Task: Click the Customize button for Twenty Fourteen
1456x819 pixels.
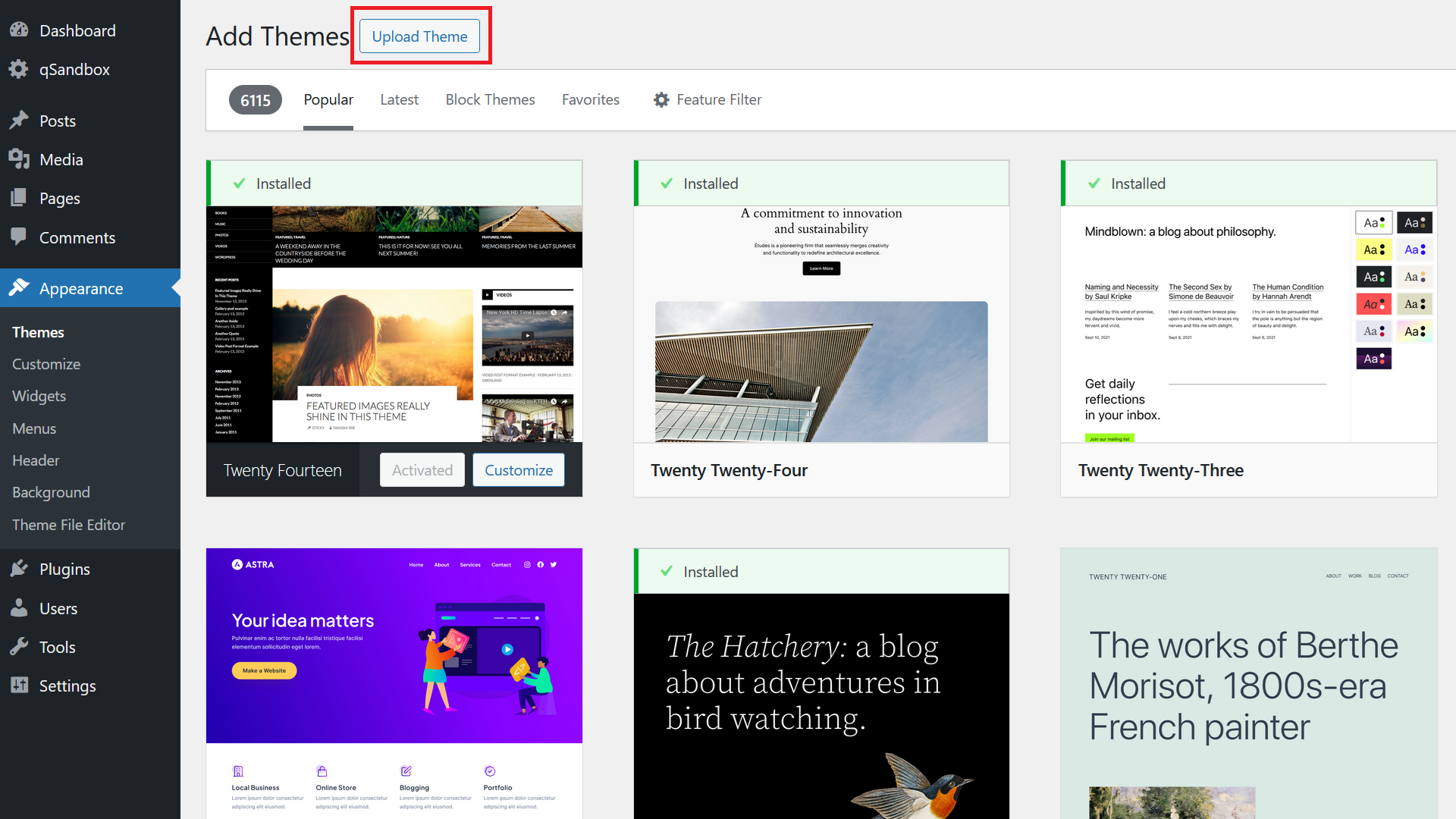Action: (x=519, y=470)
